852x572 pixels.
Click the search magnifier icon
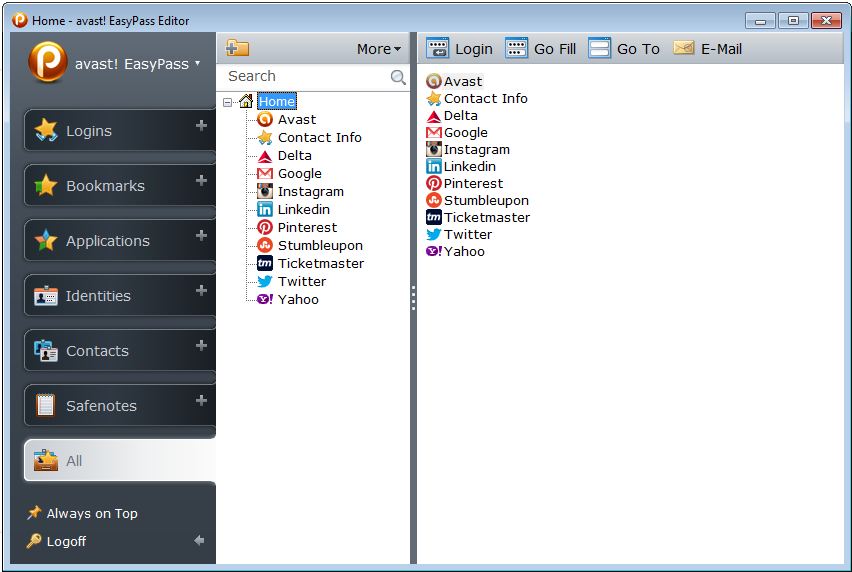[398, 77]
